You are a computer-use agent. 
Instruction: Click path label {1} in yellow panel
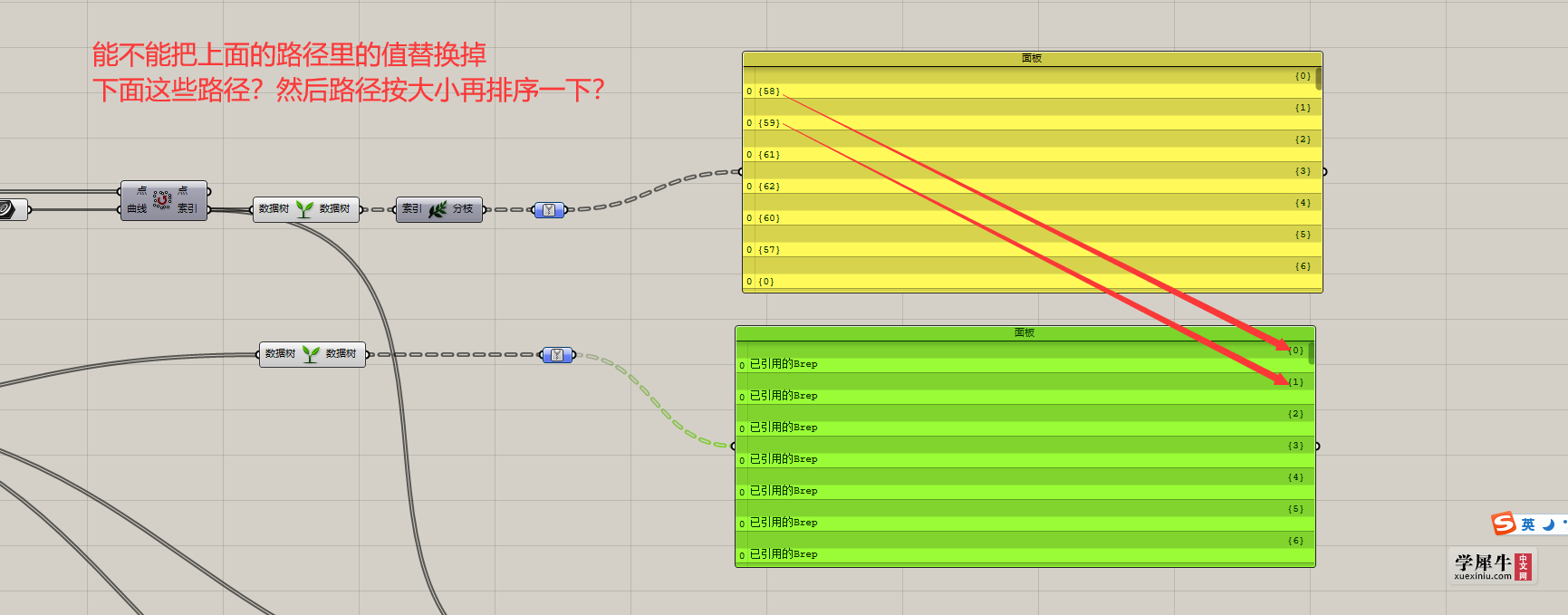(1303, 108)
